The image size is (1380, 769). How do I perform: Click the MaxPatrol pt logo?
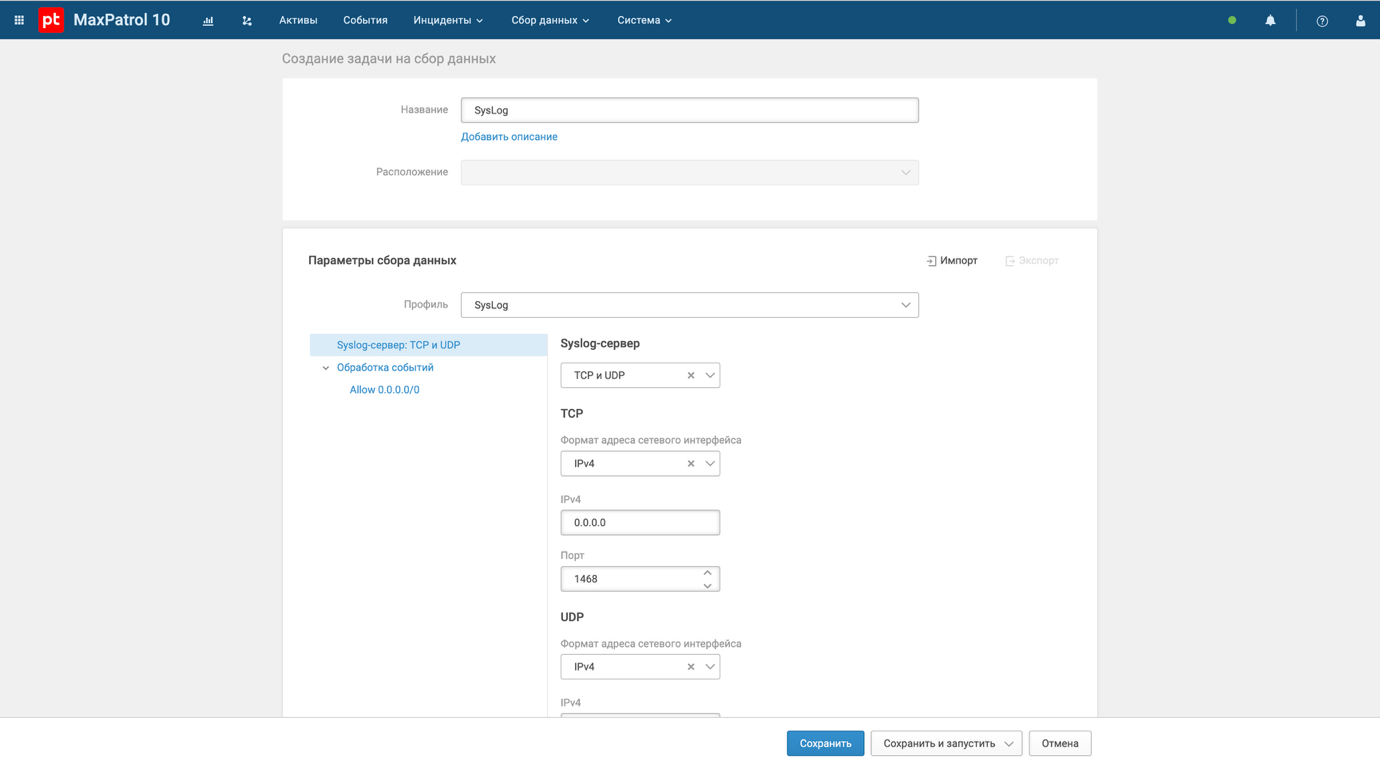click(51, 20)
